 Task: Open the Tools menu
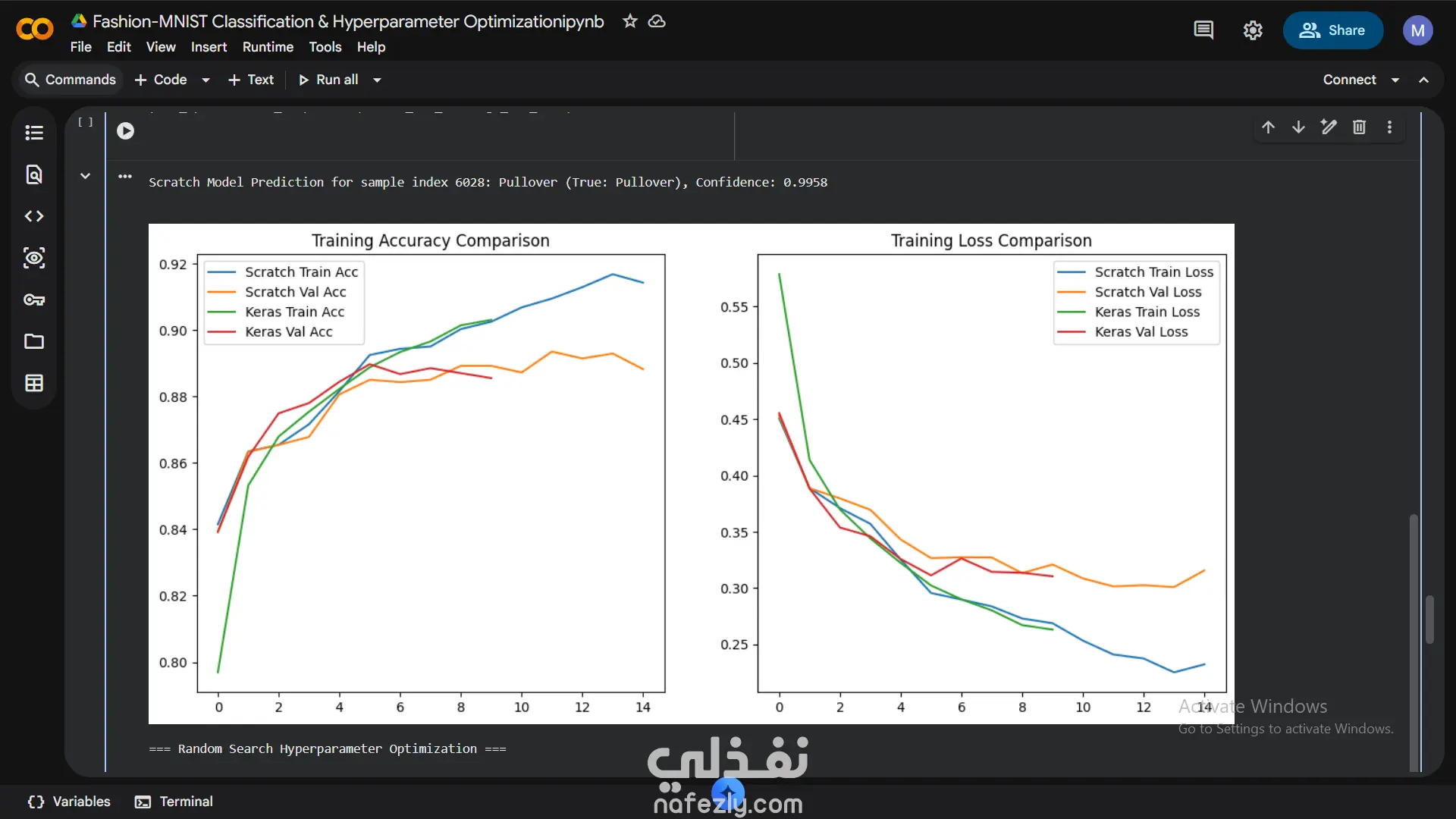pos(325,47)
